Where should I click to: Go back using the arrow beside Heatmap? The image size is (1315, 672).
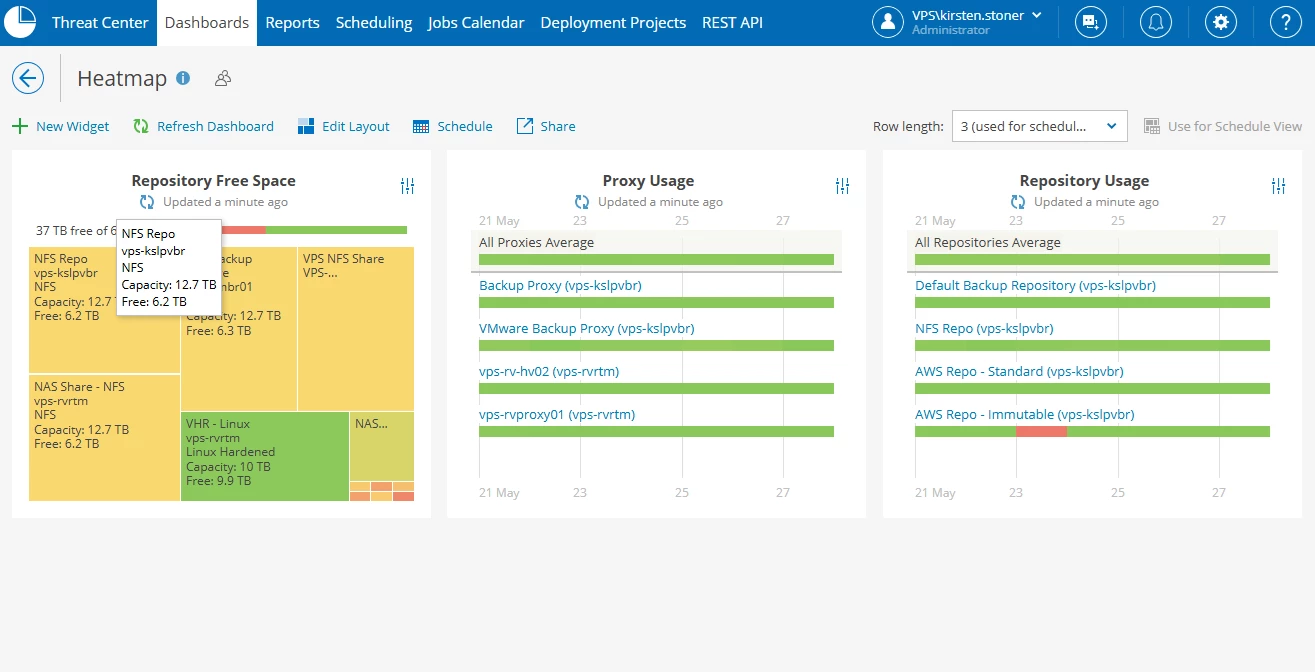pyautogui.click(x=28, y=78)
